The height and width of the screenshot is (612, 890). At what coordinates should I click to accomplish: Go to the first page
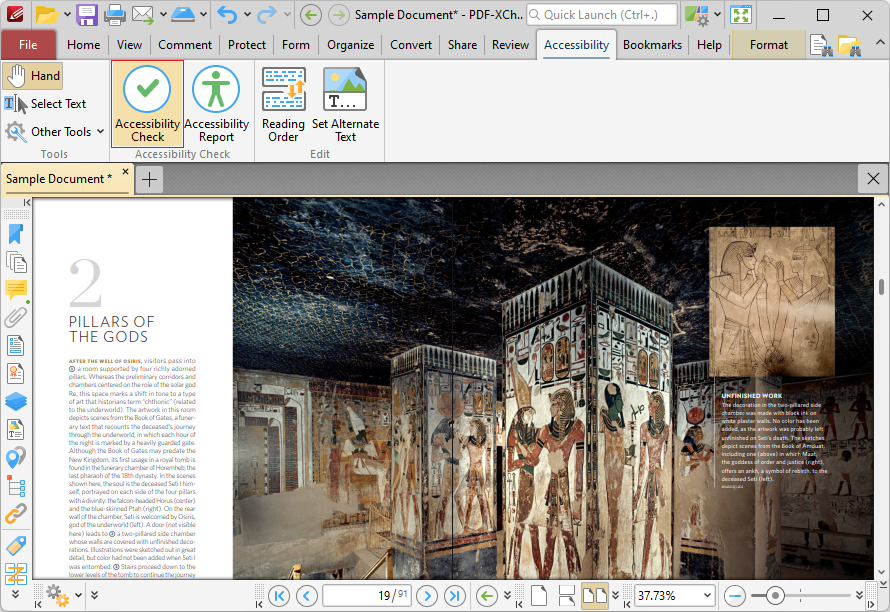tap(279, 596)
